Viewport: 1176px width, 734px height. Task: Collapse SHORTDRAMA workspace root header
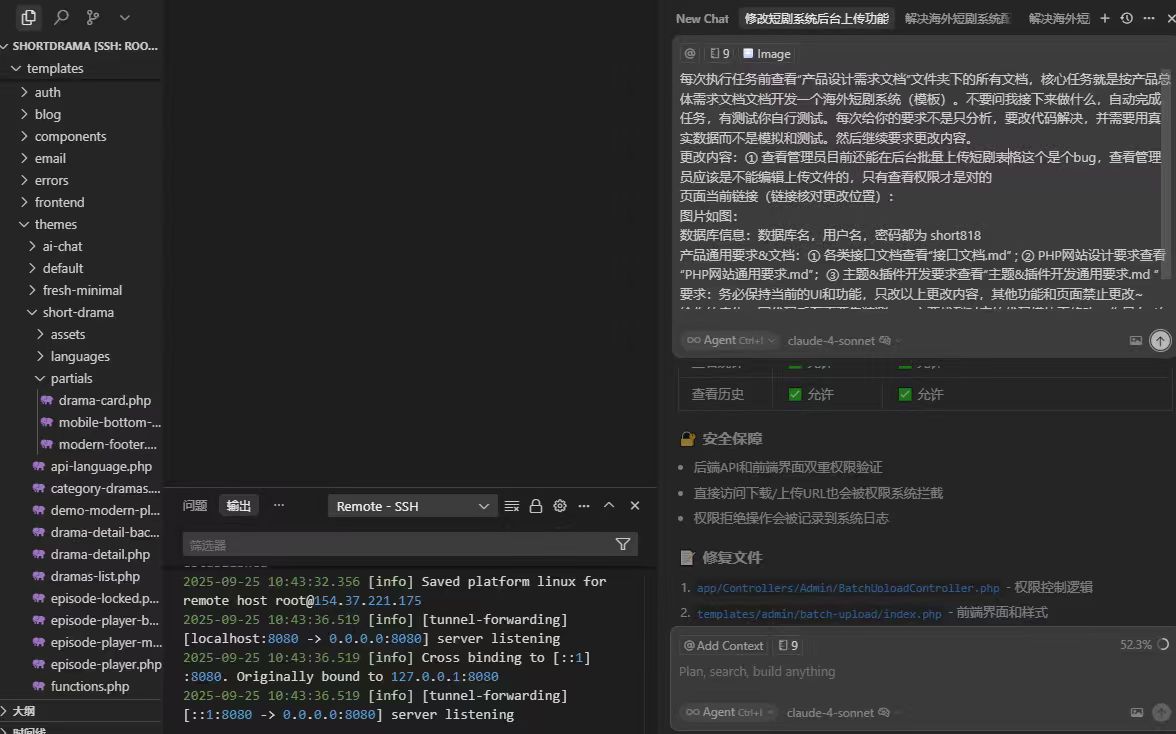(x=80, y=46)
